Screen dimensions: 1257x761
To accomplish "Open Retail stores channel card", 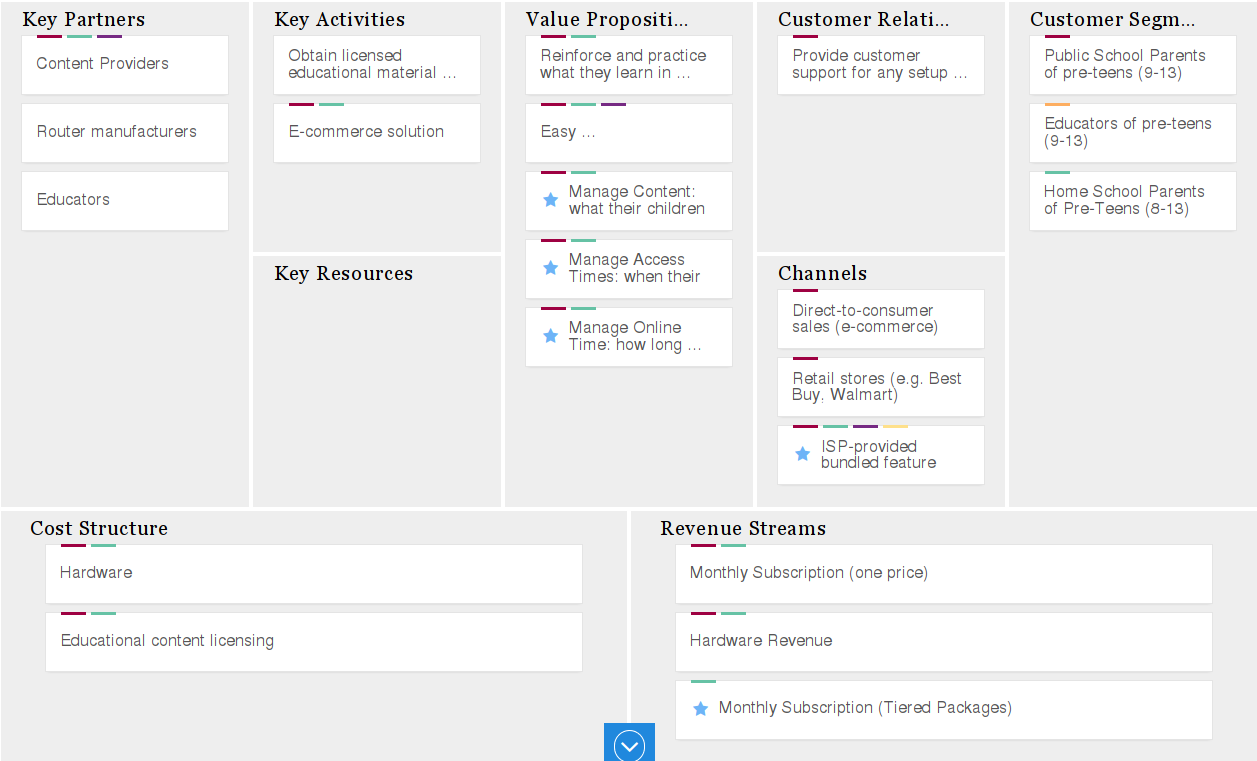I will pos(881,388).
